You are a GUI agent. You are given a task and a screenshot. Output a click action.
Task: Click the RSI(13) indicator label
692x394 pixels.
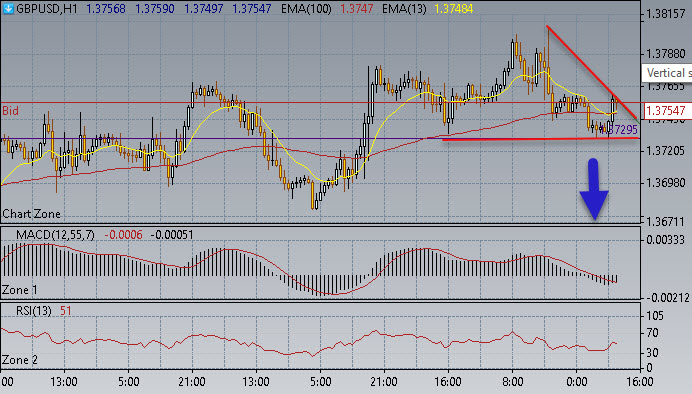pos(34,311)
